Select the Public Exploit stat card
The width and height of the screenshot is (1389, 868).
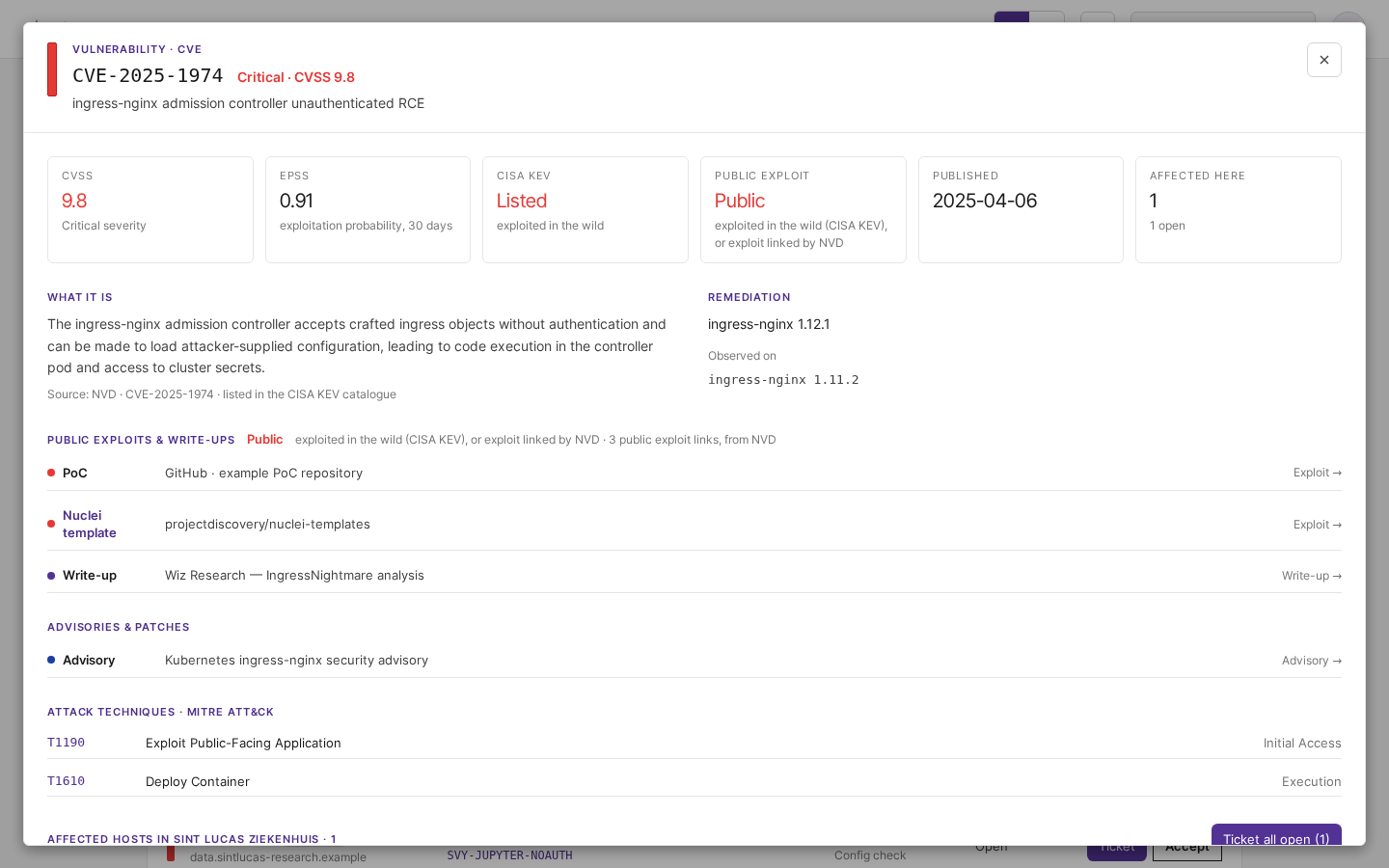pyautogui.click(x=803, y=209)
